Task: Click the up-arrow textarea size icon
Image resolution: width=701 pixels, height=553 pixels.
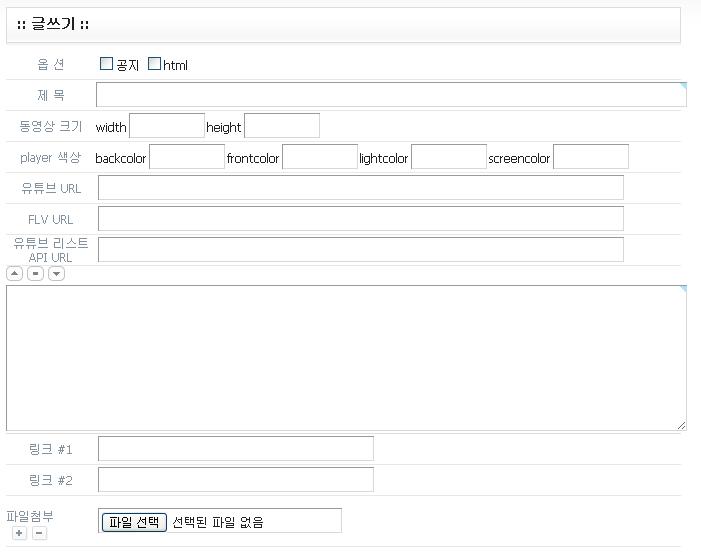Action: [x=15, y=274]
